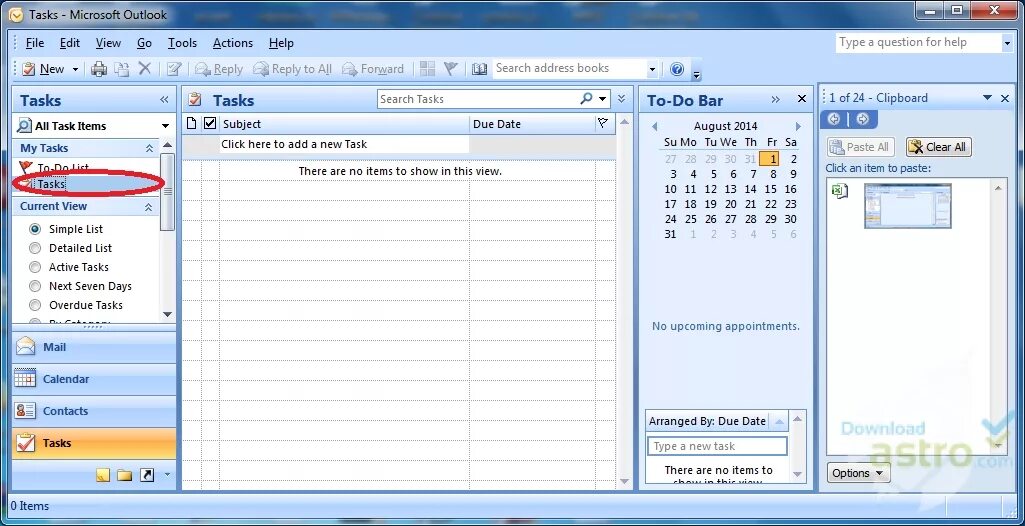Open the Go menu
Image resolution: width=1025 pixels, height=526 pixels.
tap(144, 43)
